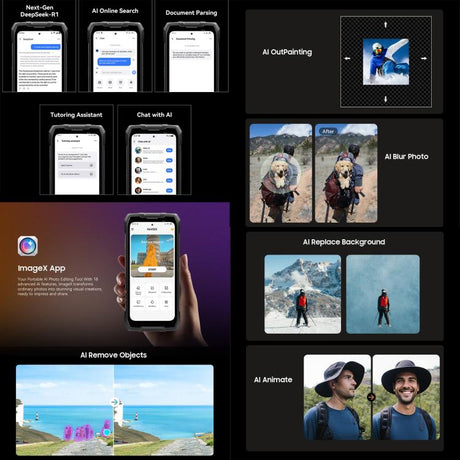
Task: Tap the blue send icon in AI Online Search
Action: pyautogui.click(x=134, y=72)
